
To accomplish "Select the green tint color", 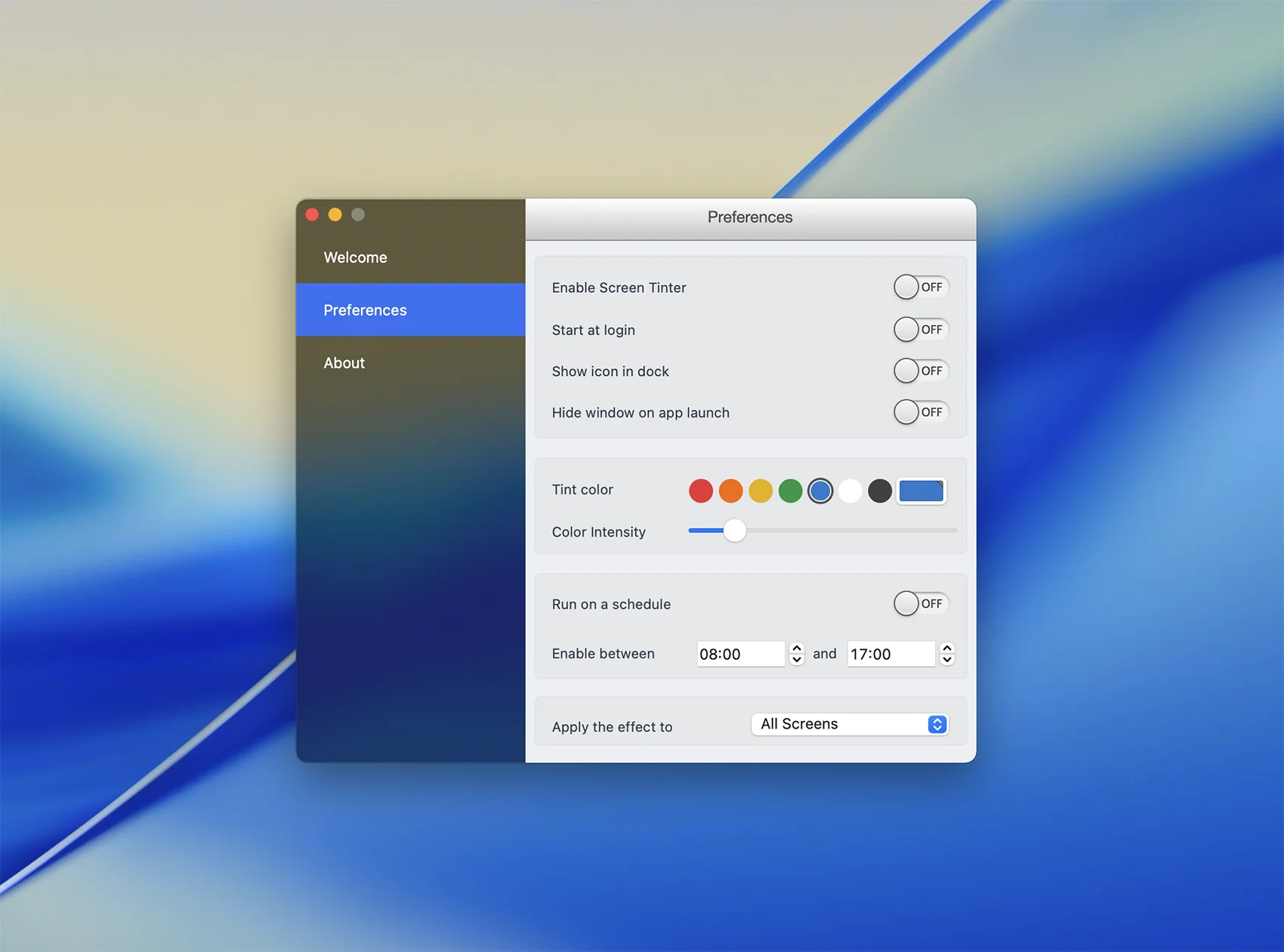I will tap(790, 491).
